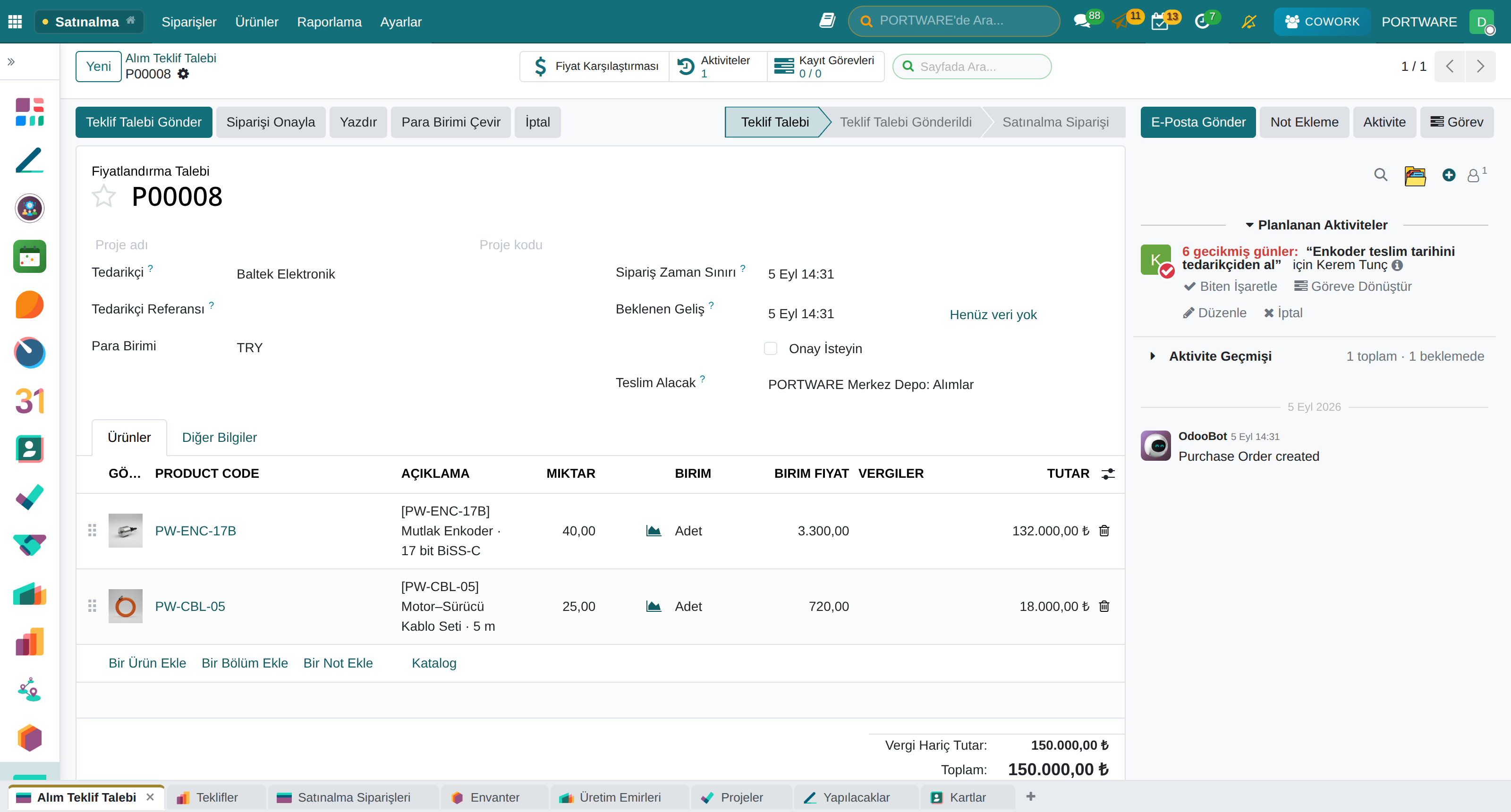Viewport: 1511px width, 812px height.
Task: Expand the left sidebar with double chevron
Action: pyautogui.click(x=10, y=61)
